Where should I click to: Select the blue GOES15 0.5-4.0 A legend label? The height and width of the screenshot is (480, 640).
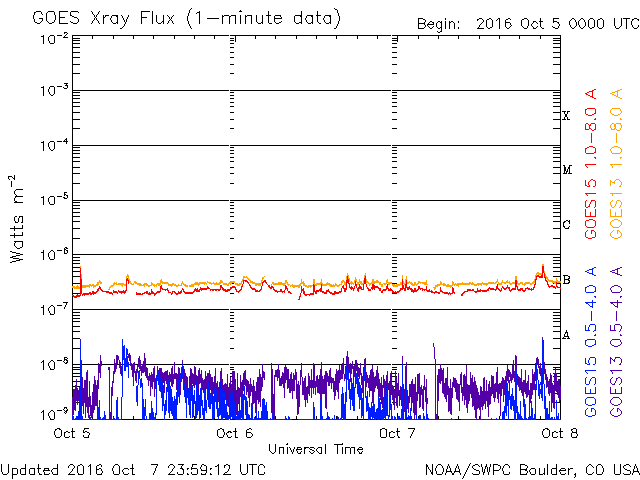pos(591,342)
